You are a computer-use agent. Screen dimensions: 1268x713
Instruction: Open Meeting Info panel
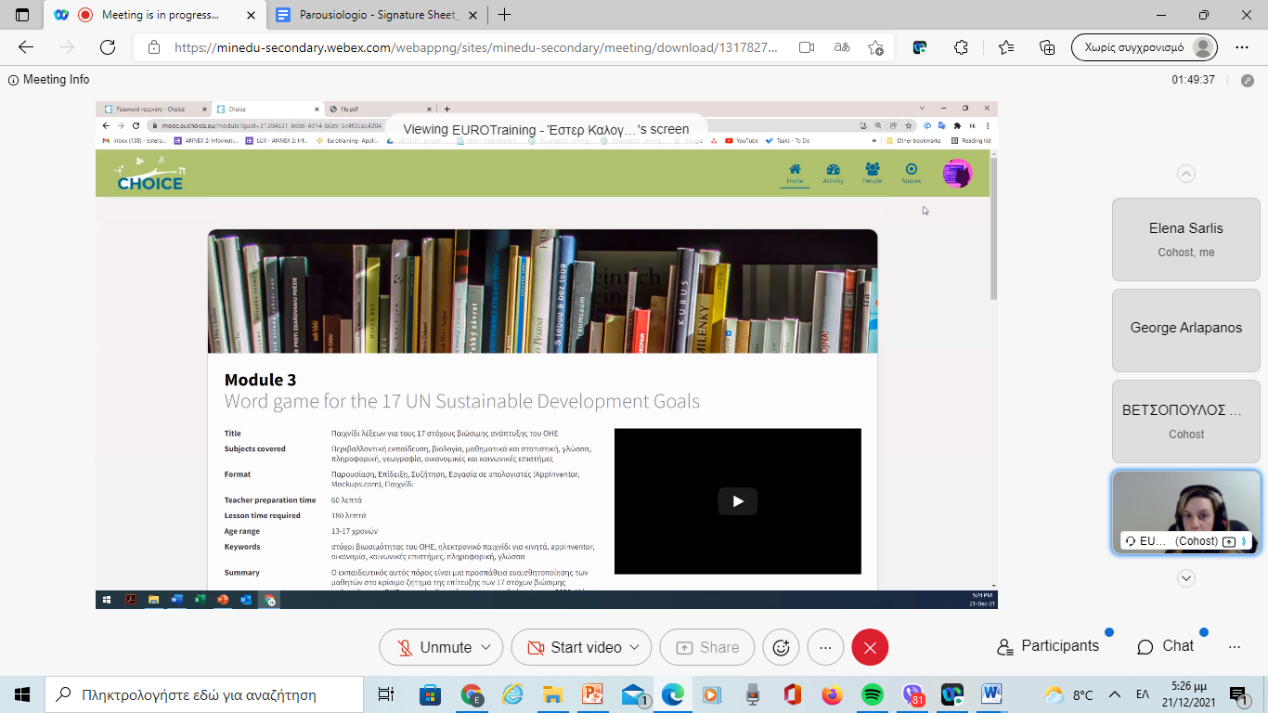[48, 80]
